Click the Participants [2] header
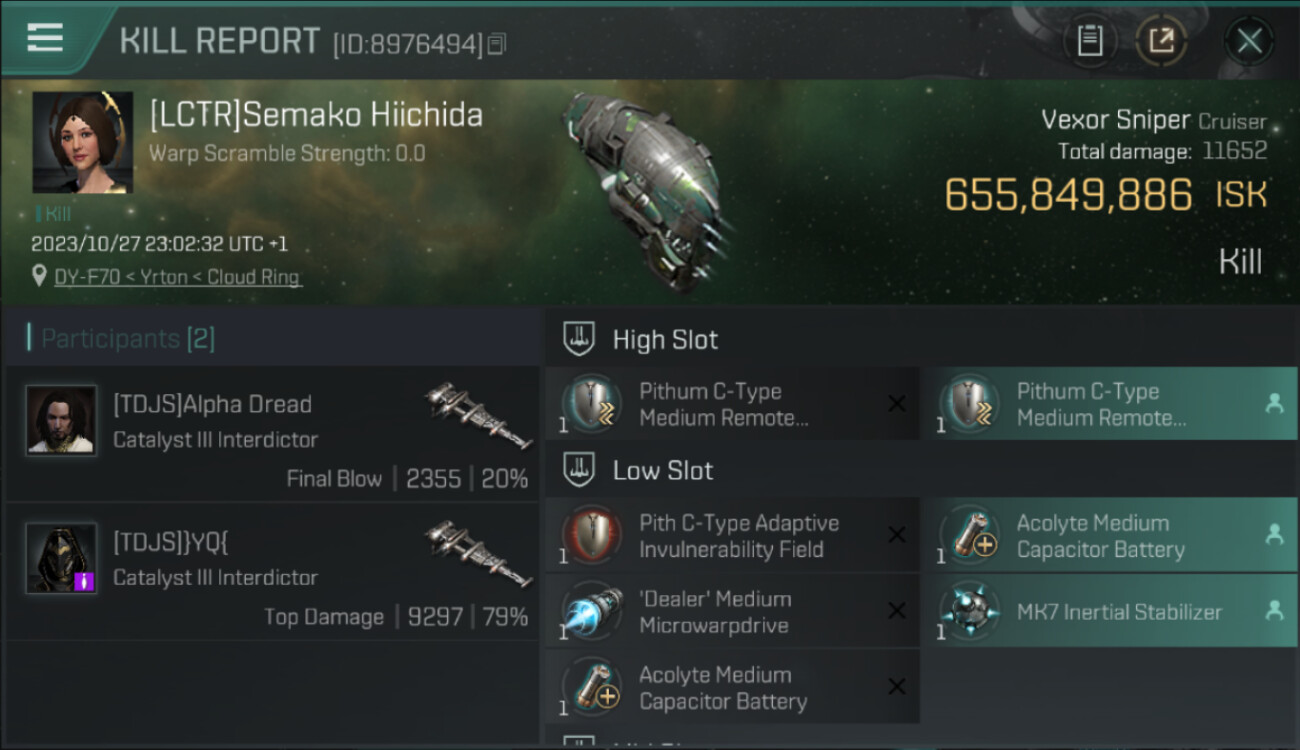Image resolution: width=1300 pixels, height=750 pixels. point(120,339)
